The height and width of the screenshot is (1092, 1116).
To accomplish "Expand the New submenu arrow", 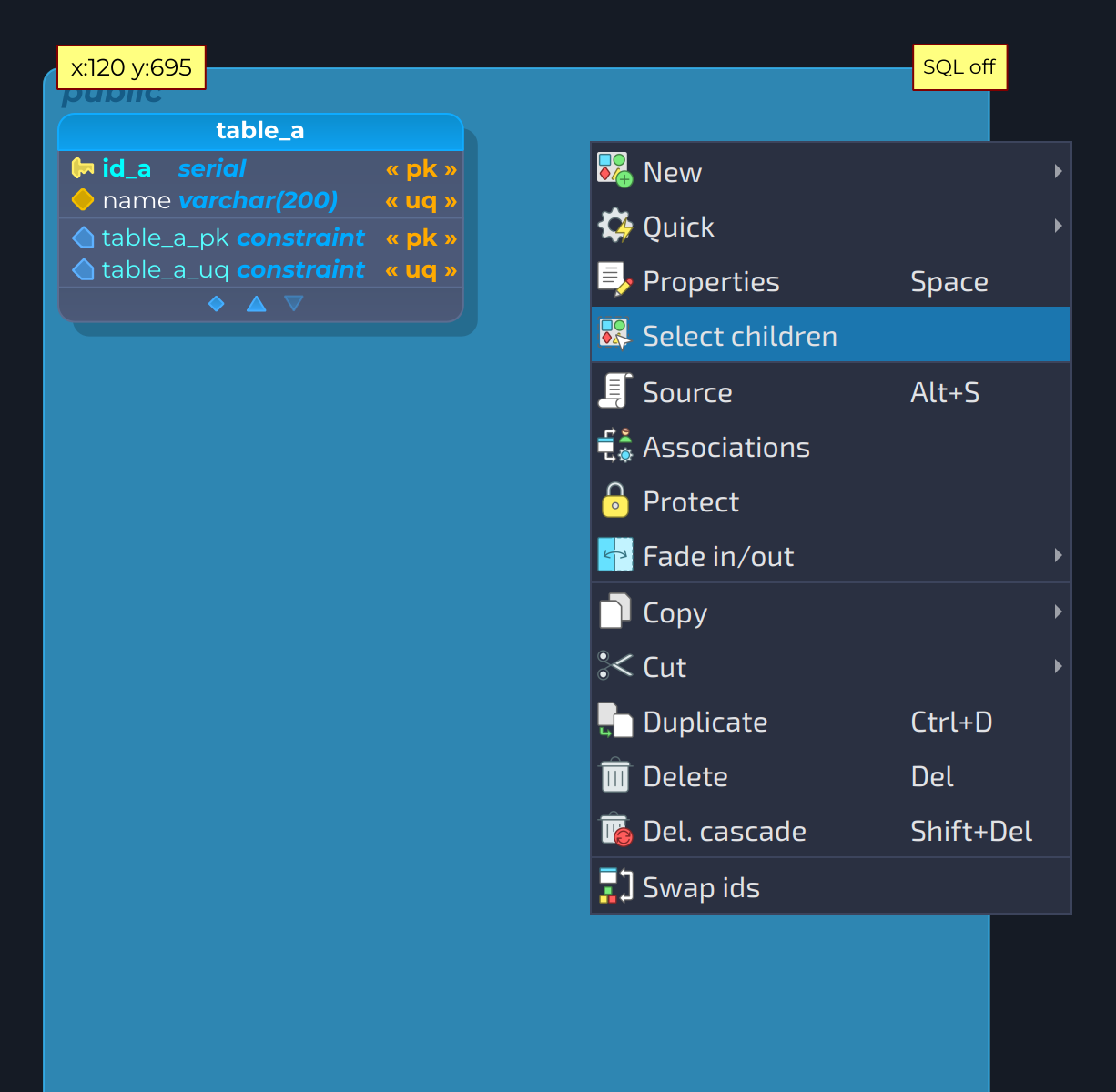I will (1058, 171).
